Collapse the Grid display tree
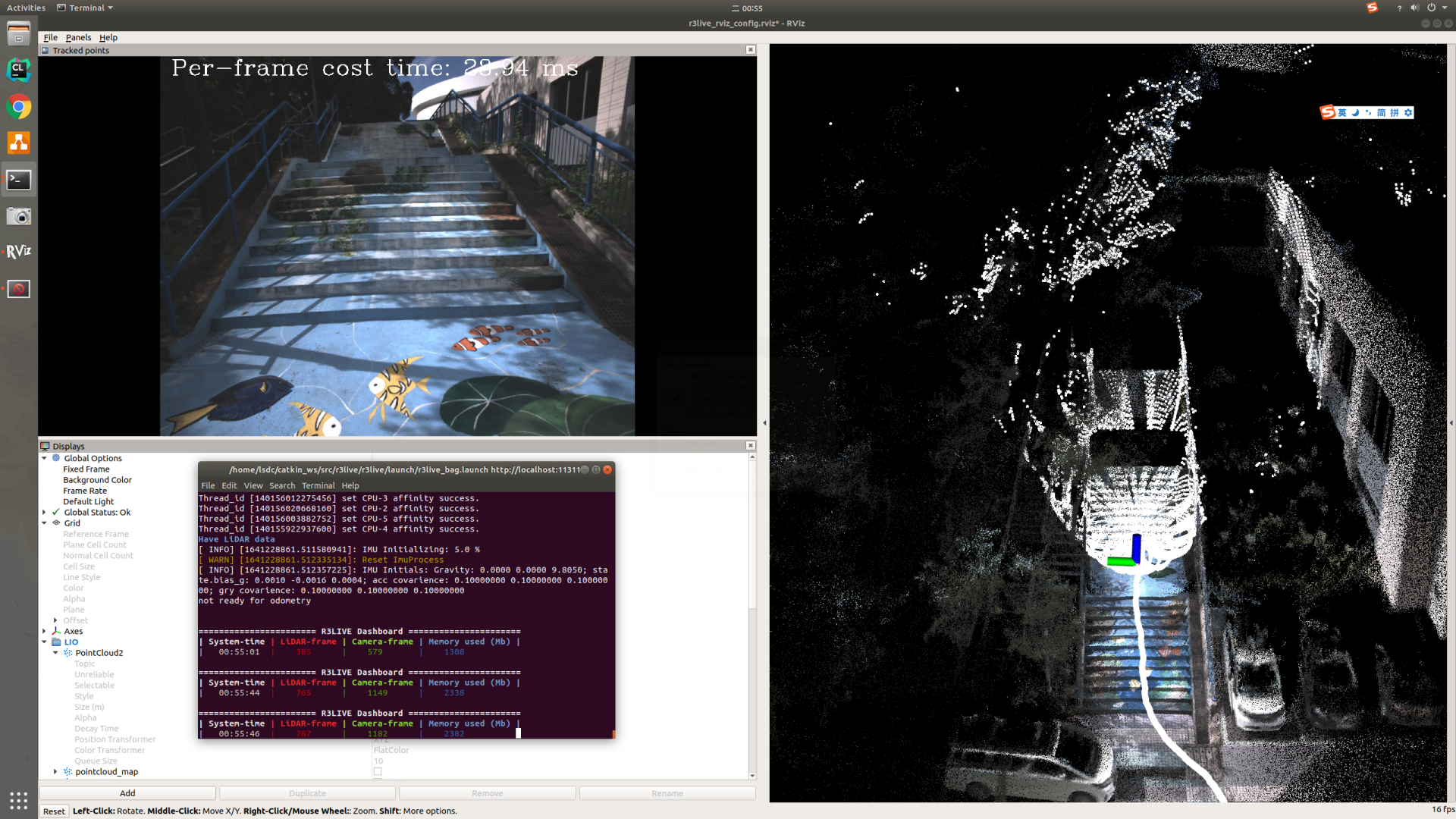1456x819 pixels. coord(44,523)
